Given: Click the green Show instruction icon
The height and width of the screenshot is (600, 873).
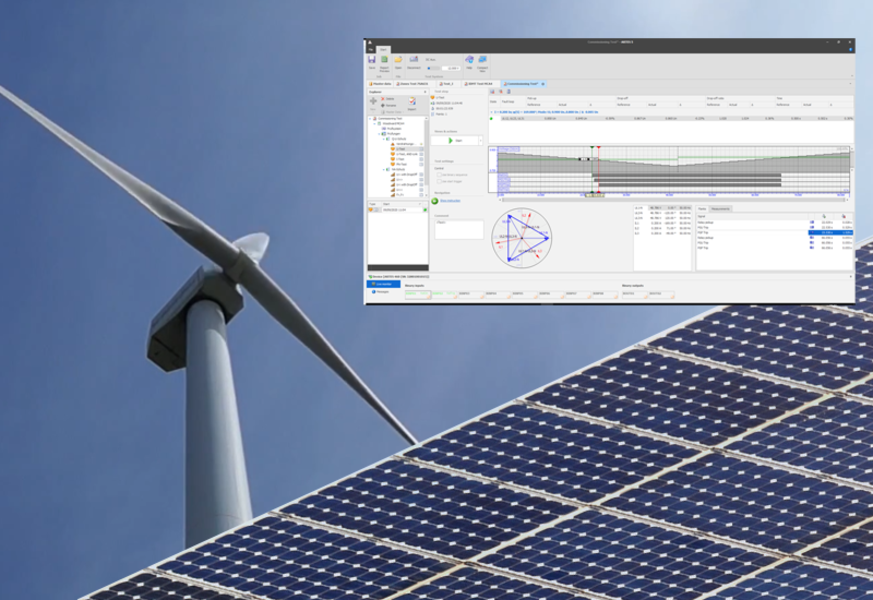Looking at the screenshot, I should (x=435, y=201).
